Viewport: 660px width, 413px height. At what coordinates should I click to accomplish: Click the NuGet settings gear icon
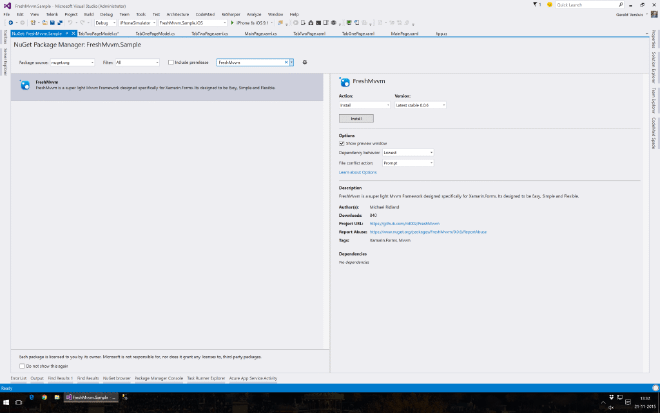coord(305,62)
